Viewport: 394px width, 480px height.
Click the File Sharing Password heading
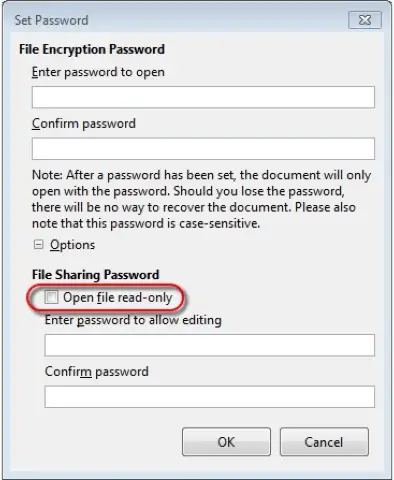click(96, 275)
